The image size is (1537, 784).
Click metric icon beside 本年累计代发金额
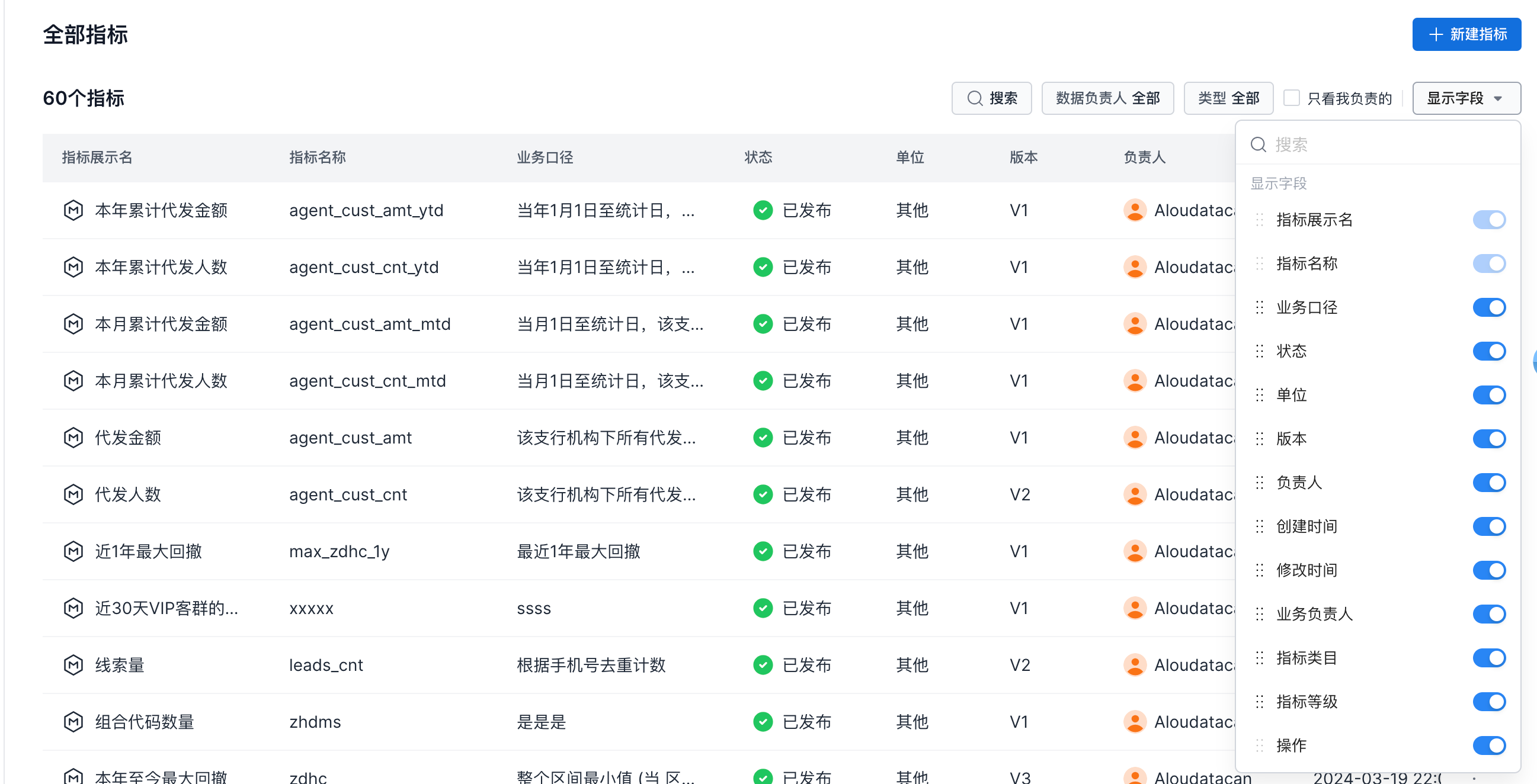[73, 210]
